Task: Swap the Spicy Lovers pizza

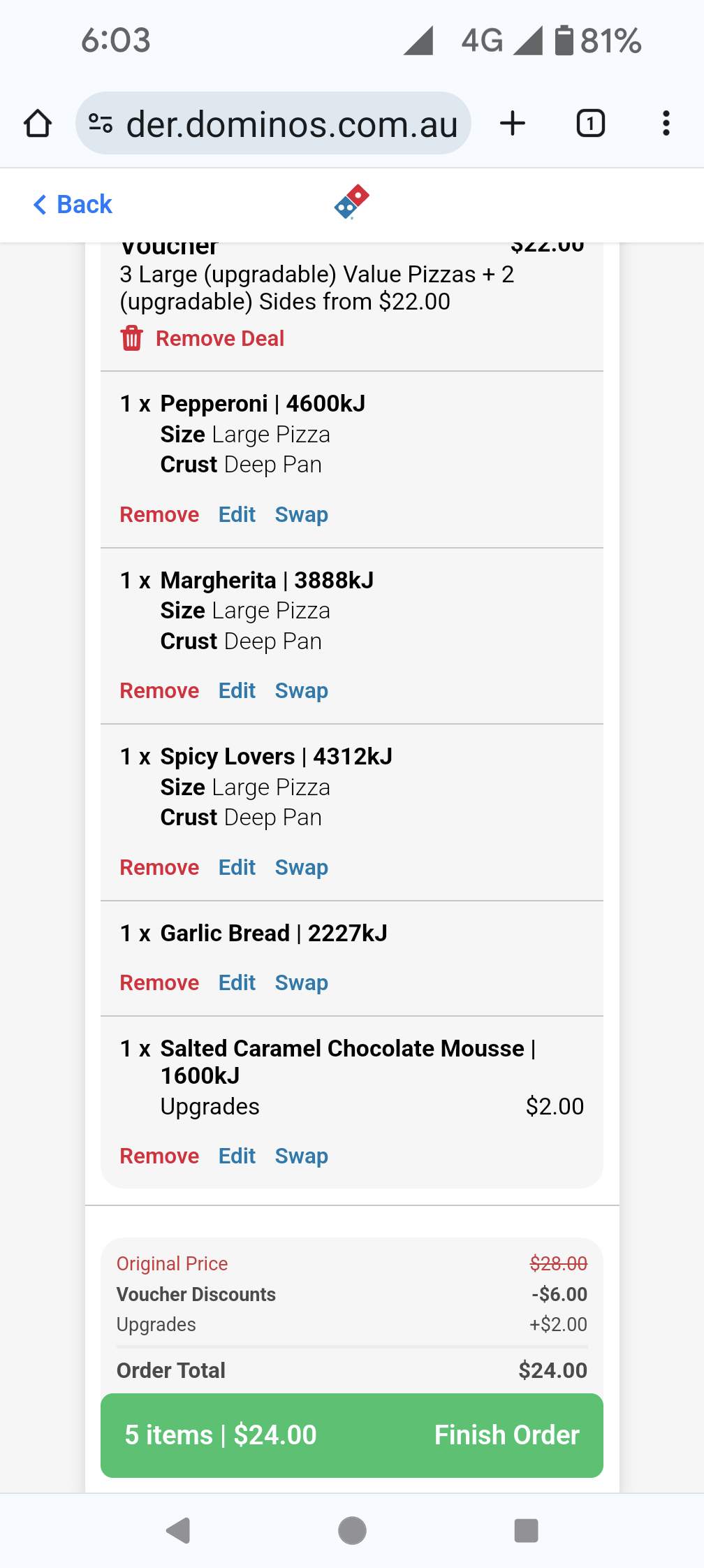Action: (301, 868)
